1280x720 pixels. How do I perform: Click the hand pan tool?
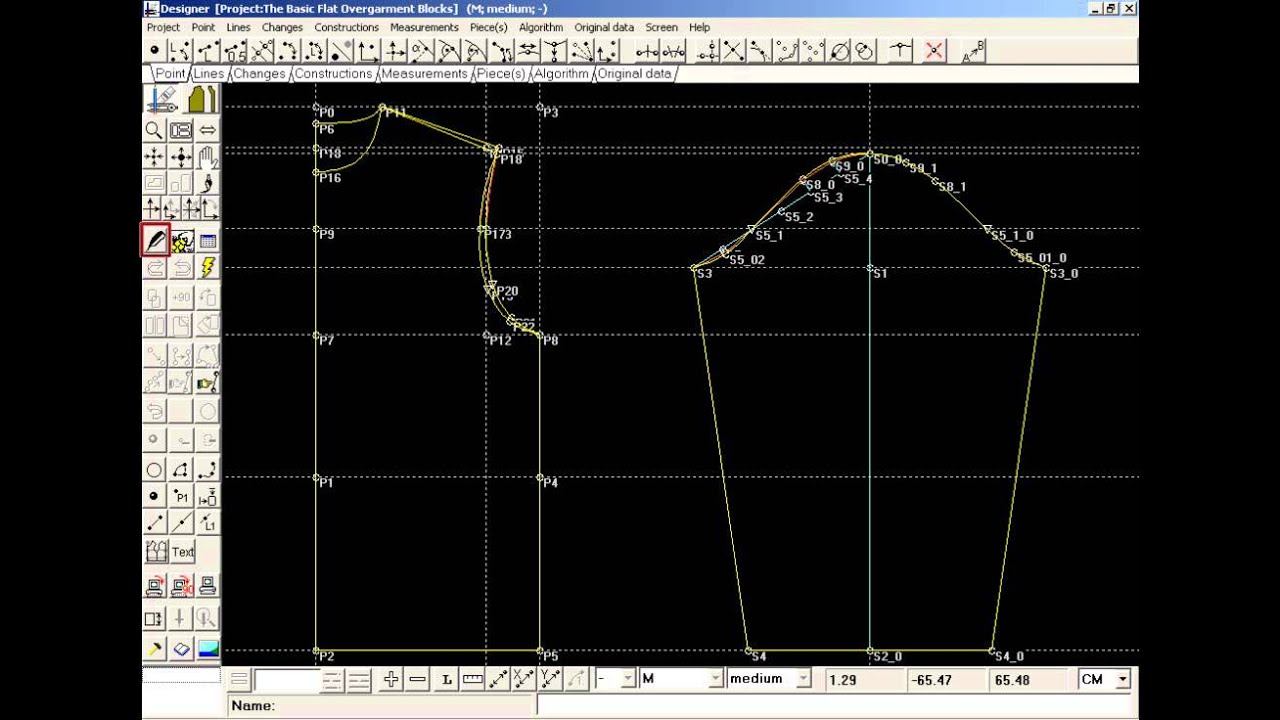pos(208,157)
